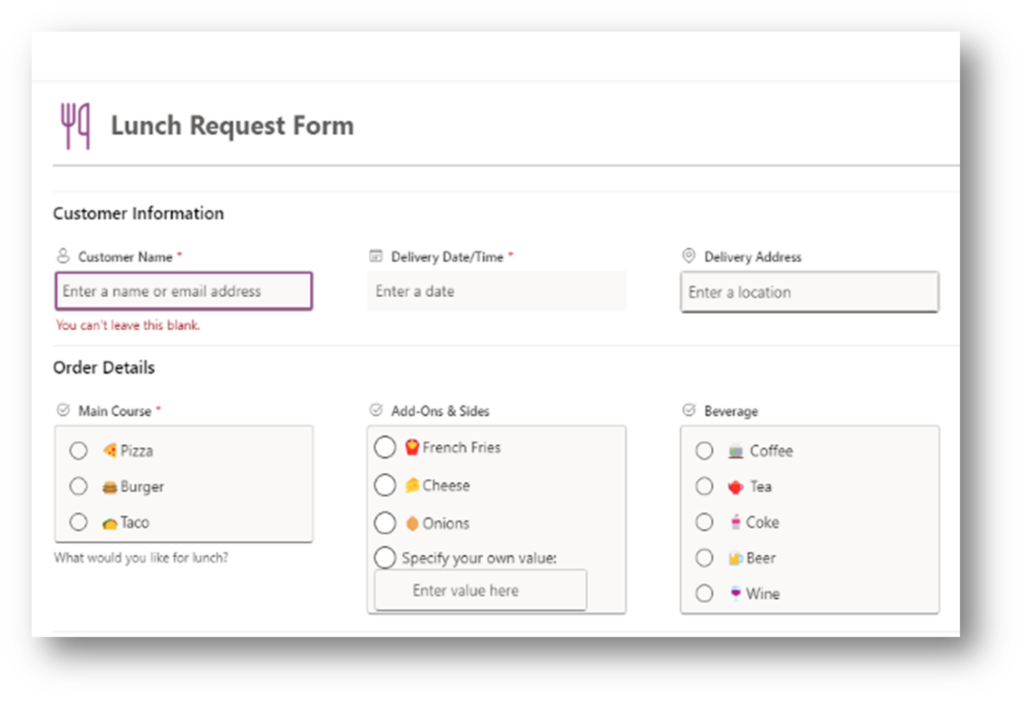
Task: Click the French Fries emoji
Action: point(411,447)
